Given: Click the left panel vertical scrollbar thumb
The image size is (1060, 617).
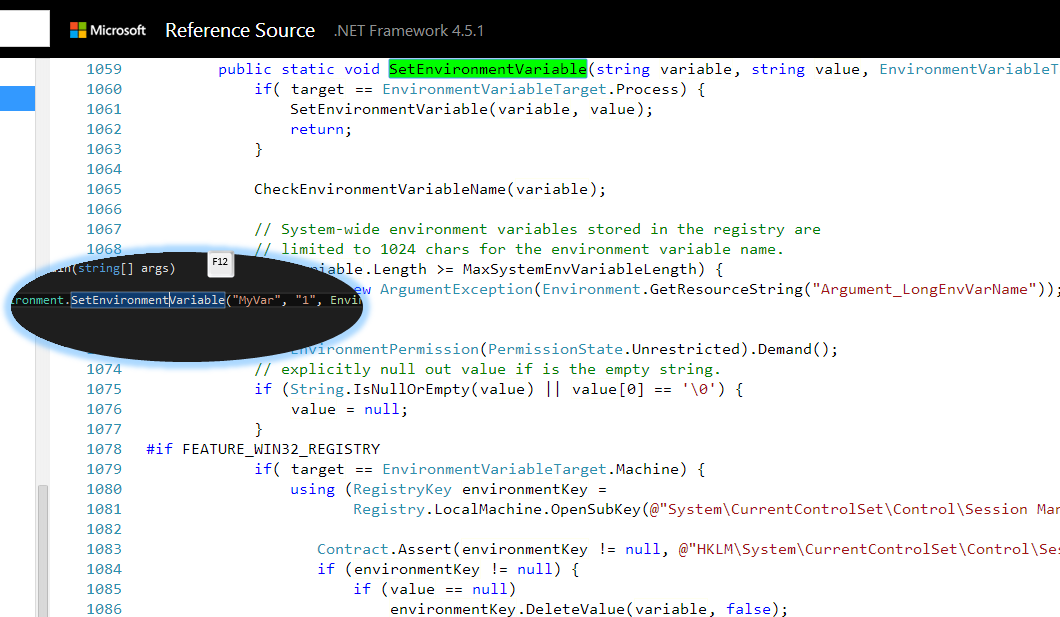Looking at the screenshot, I should pos(42,550).
